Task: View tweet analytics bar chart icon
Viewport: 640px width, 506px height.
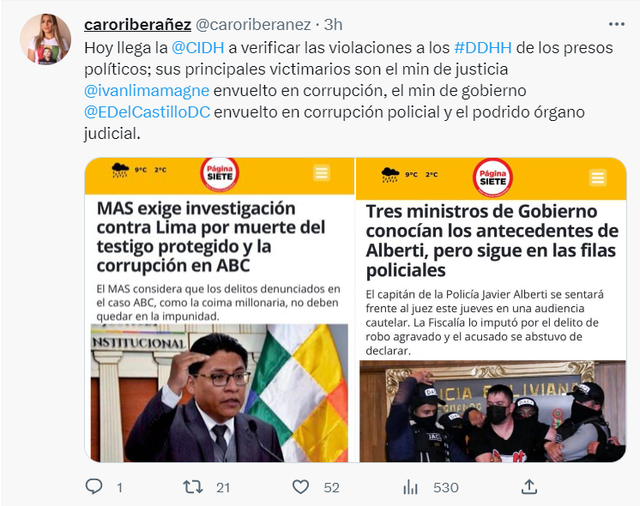Action: pyautogui.click(x=410, y=487)
